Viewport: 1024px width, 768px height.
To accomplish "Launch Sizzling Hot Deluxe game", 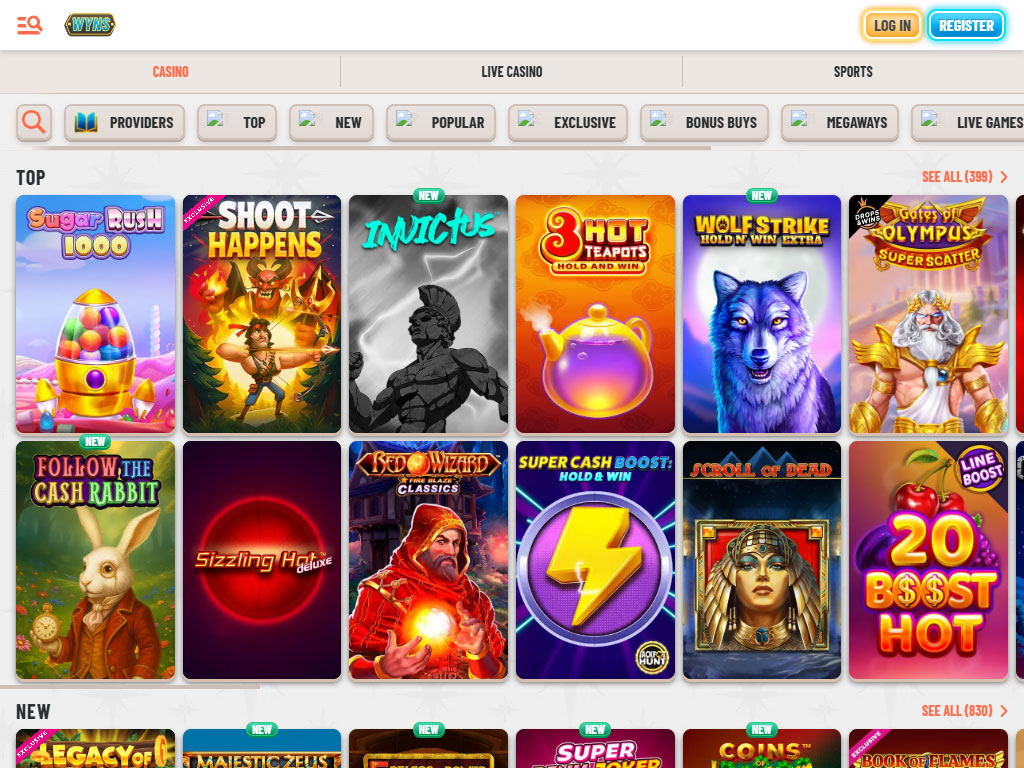I will tap(262, 560).
